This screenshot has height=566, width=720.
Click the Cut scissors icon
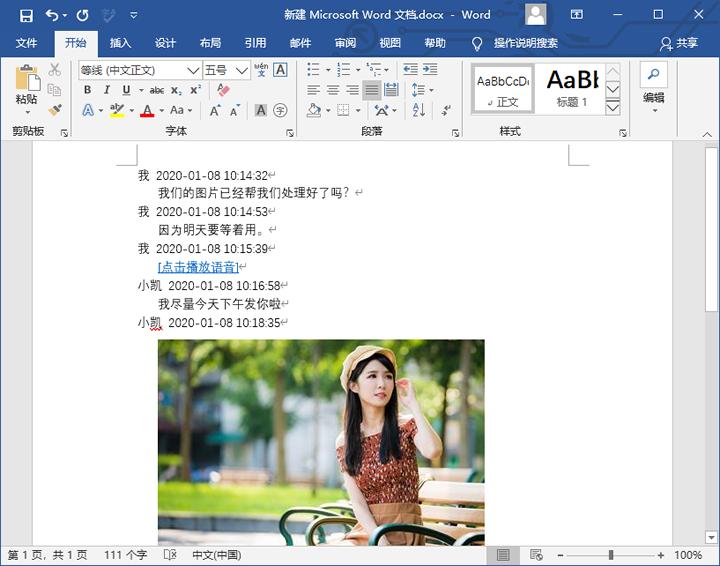[x=55, y=70]
